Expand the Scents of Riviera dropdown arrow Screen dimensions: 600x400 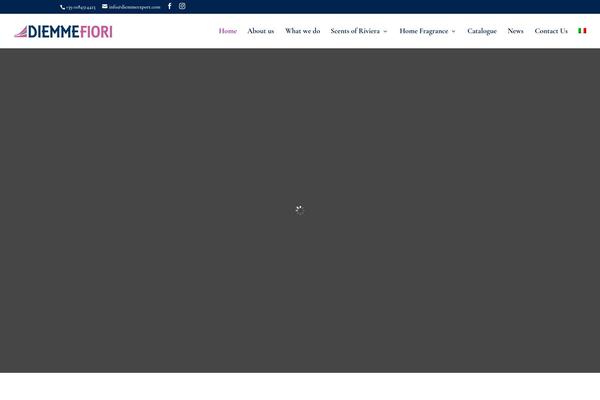385,31
